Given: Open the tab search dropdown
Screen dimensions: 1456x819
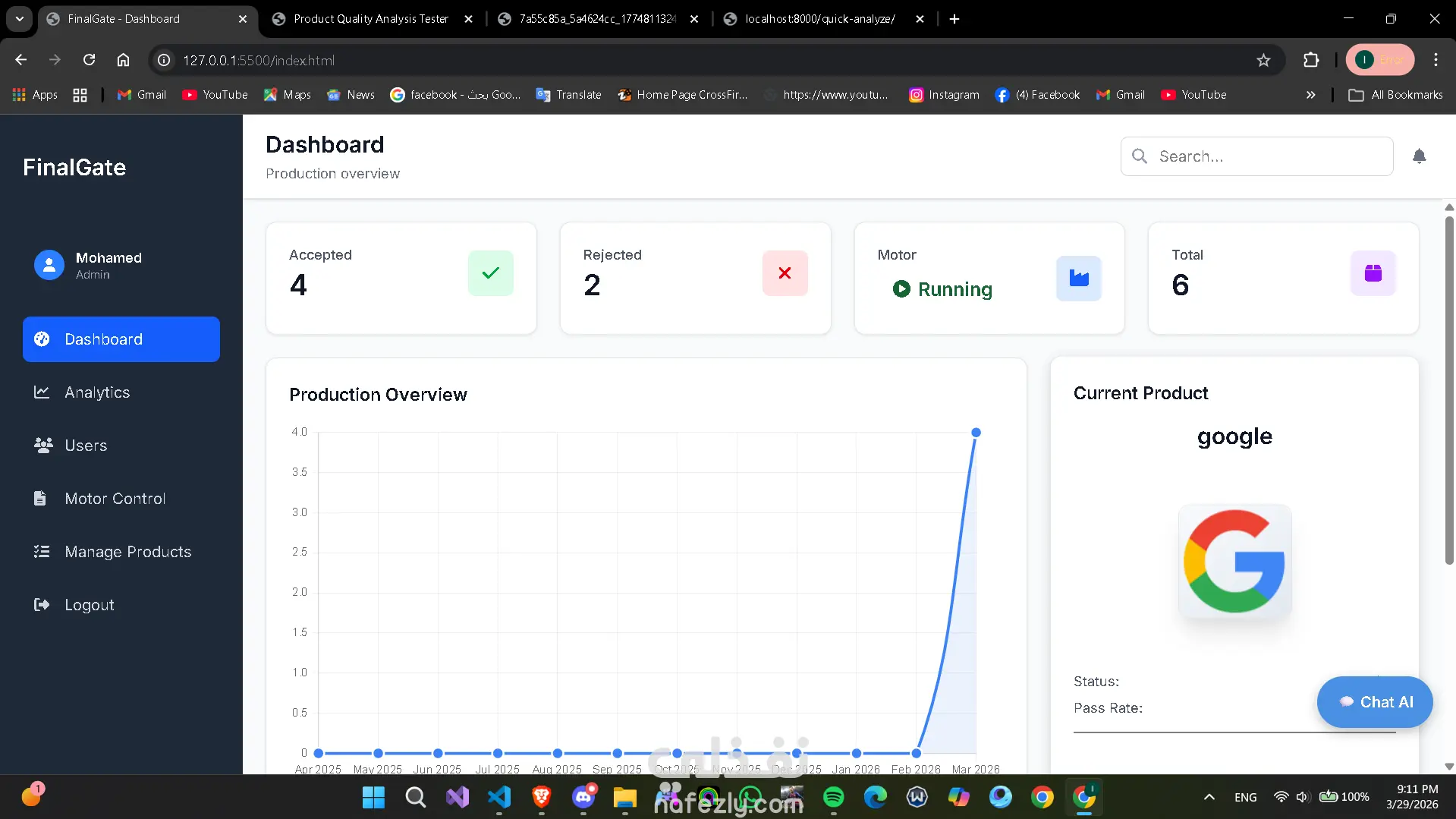Looking at the screenshot, I should point(20,19).
